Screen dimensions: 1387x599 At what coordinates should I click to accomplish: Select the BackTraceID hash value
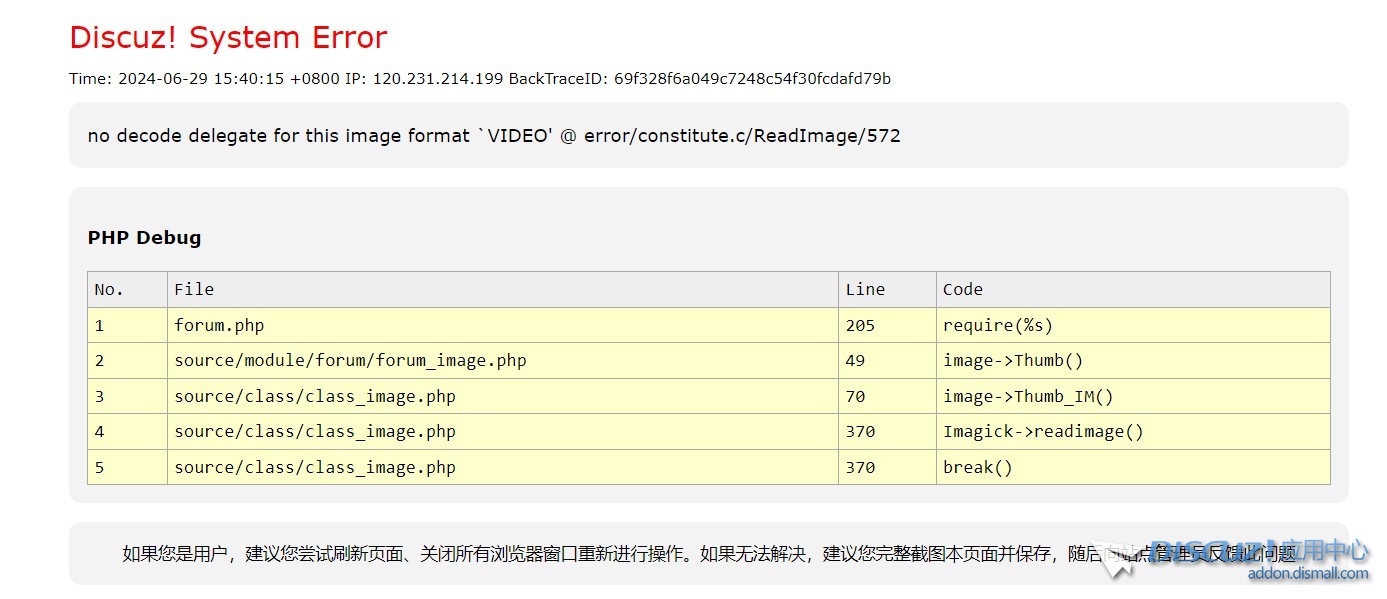pyautogui.click(x=752, y=79)
